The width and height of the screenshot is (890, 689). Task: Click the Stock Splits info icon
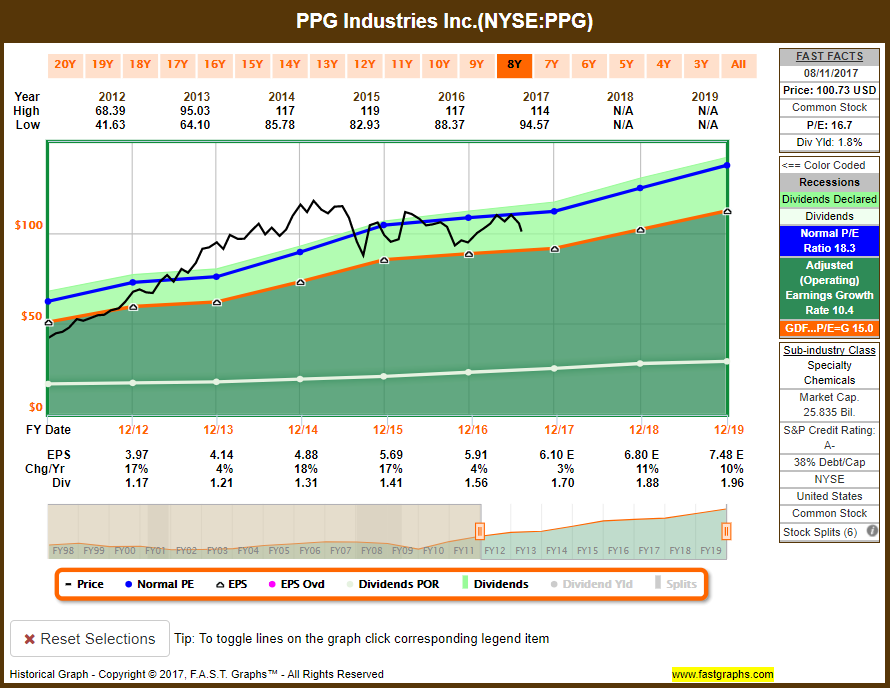click(x=872, y=531)
